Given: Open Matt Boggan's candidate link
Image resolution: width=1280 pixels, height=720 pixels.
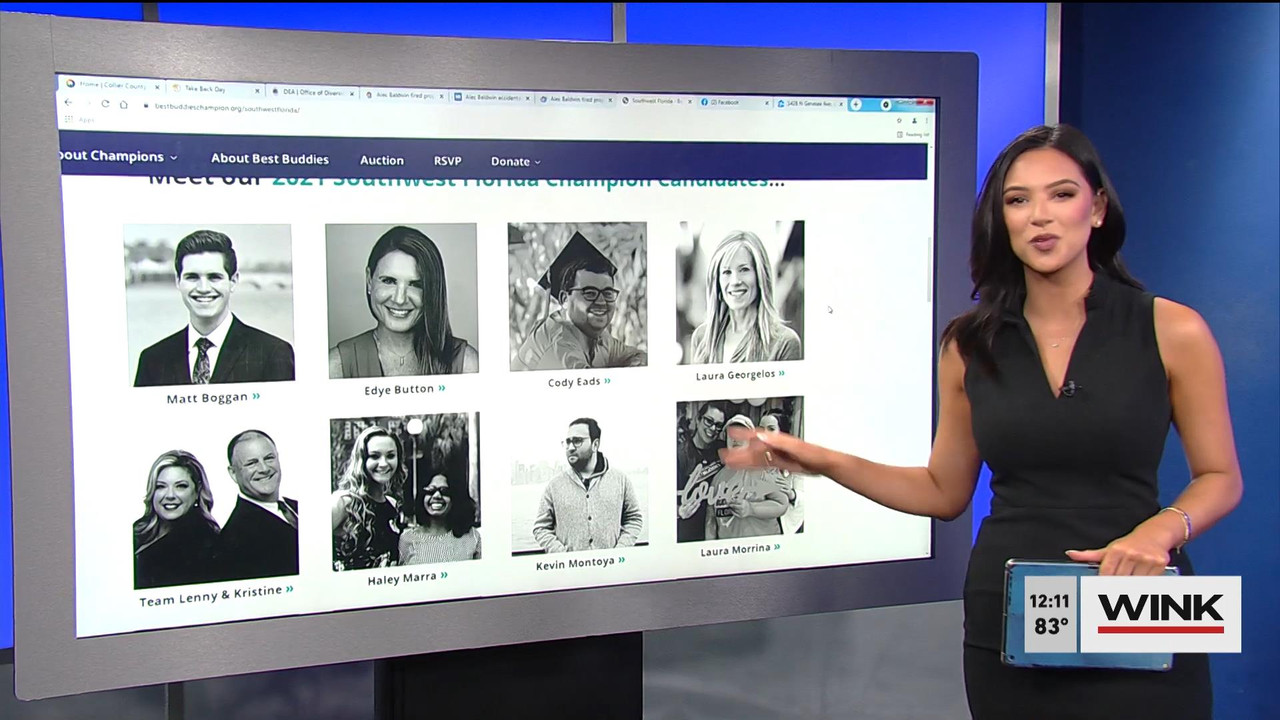Looking at the screenshot, I should (213, 397).
